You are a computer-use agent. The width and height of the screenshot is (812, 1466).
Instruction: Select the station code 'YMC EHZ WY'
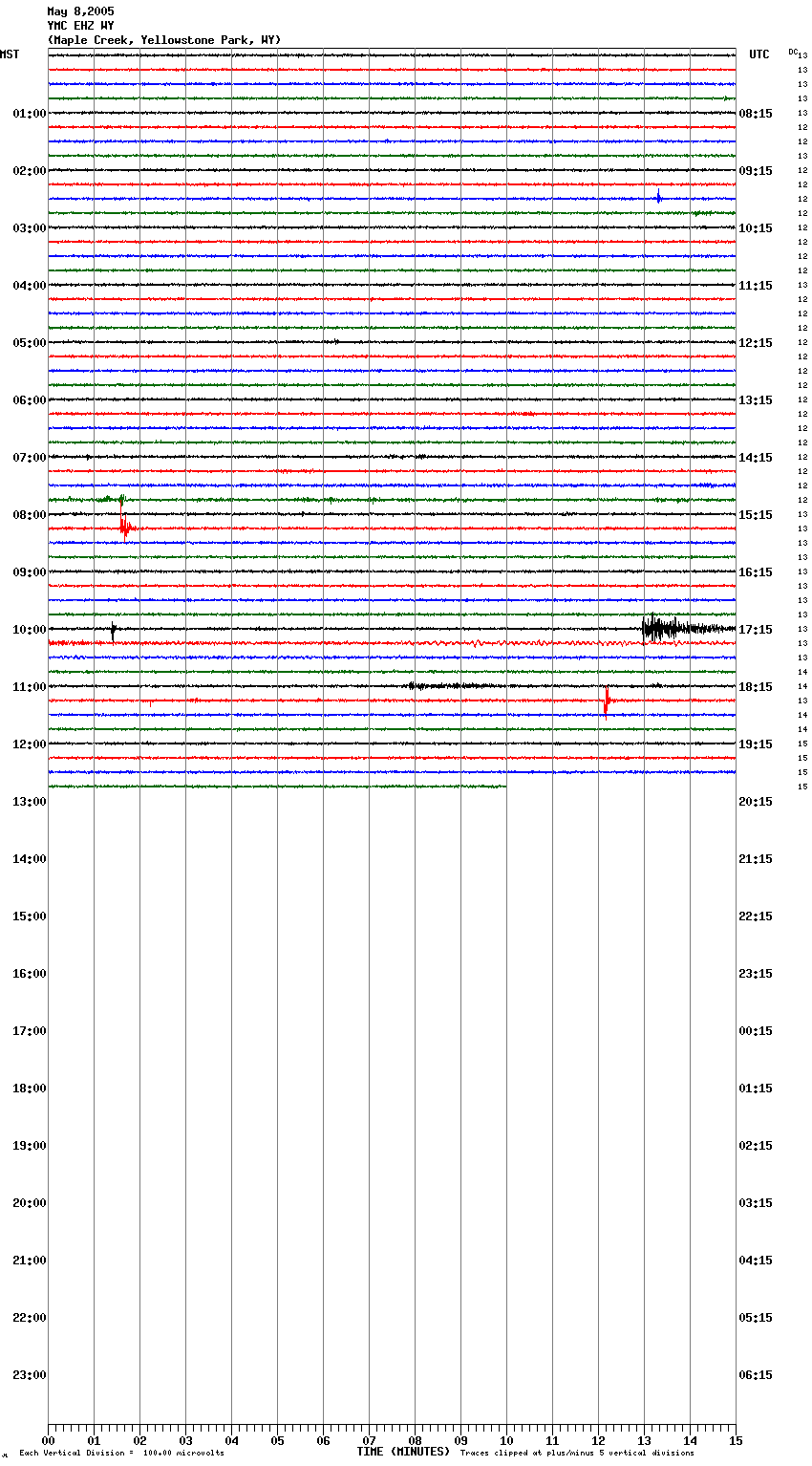click(80, 26)
